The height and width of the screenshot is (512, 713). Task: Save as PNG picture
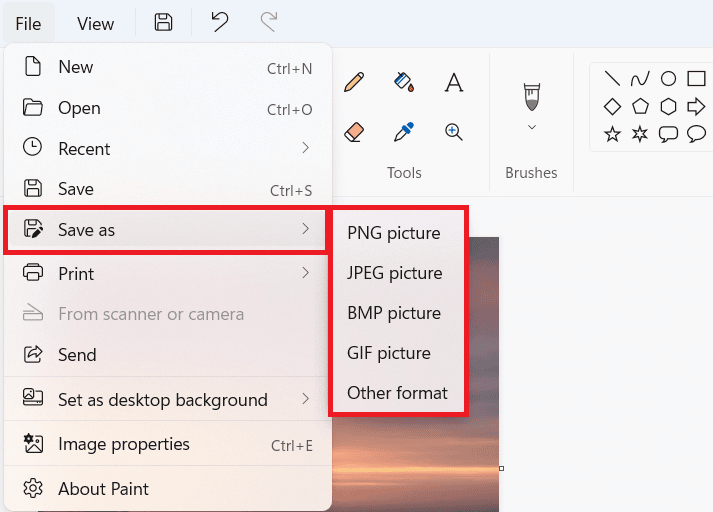click(x=398, y=233)
